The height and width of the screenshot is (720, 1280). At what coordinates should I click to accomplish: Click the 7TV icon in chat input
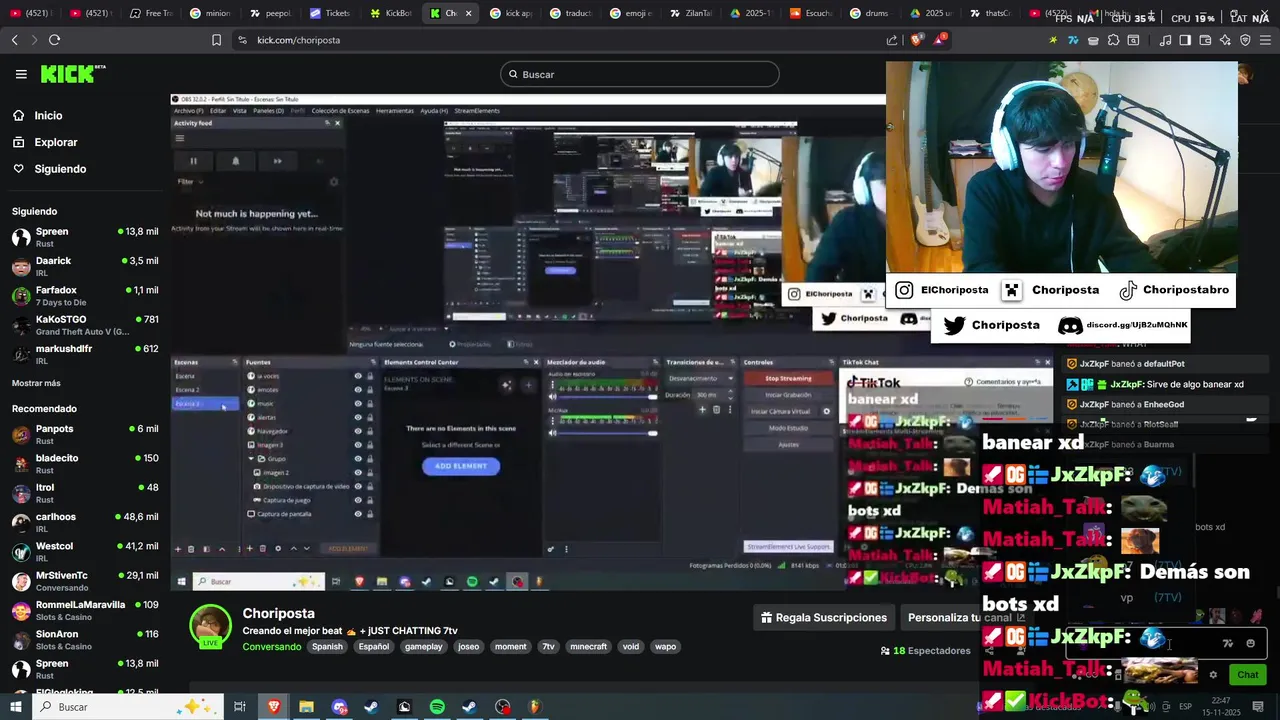click(x=1228, y=644)
